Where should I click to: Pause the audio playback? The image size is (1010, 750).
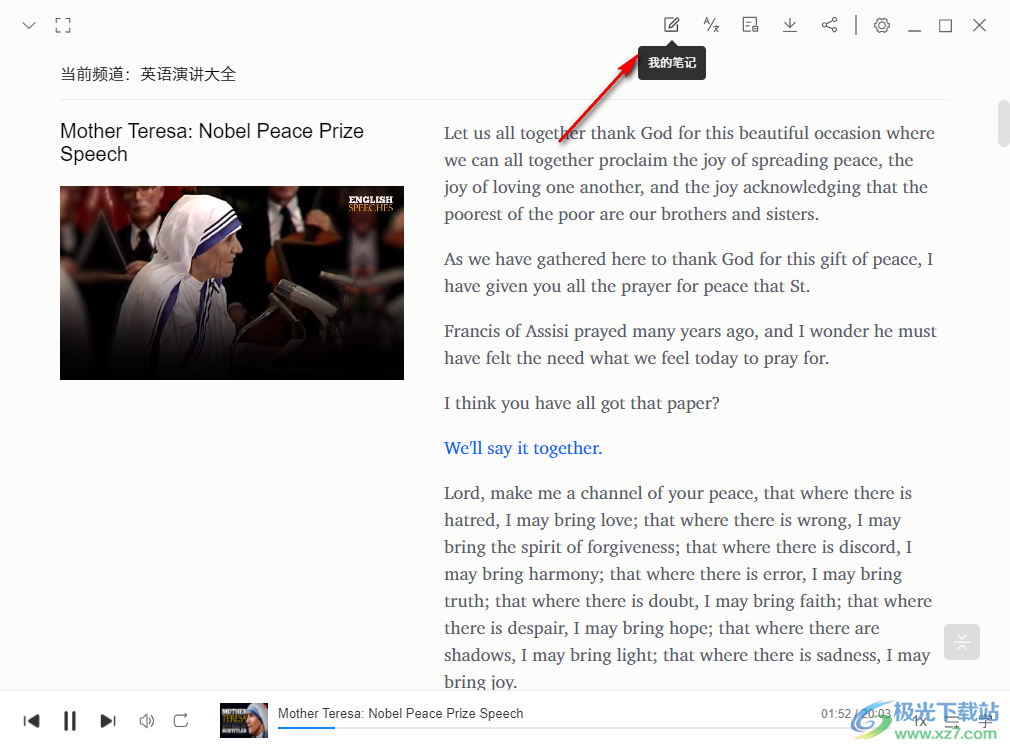click(x=70, y=720)
